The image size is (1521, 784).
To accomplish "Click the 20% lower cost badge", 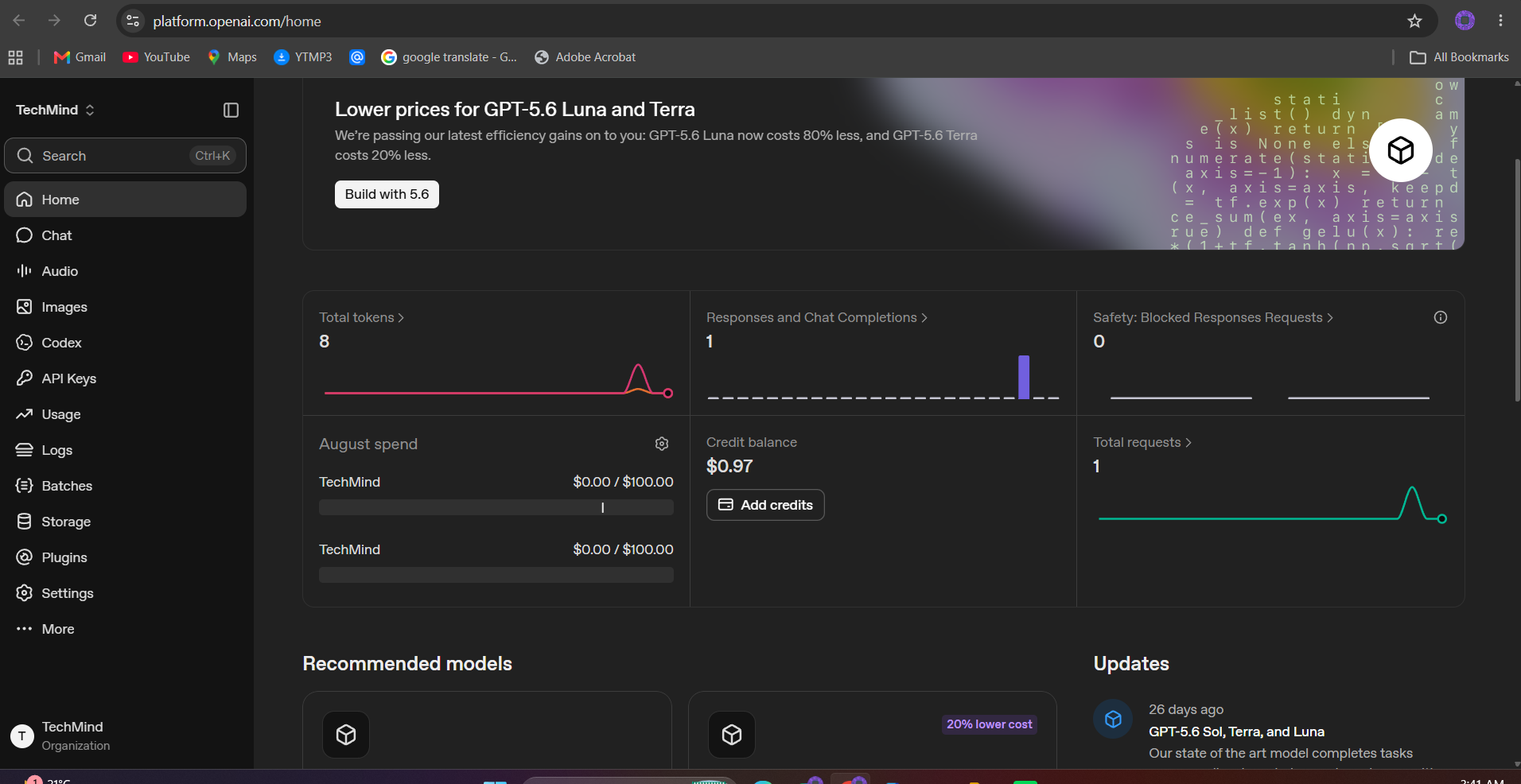I will coord(989,724).
